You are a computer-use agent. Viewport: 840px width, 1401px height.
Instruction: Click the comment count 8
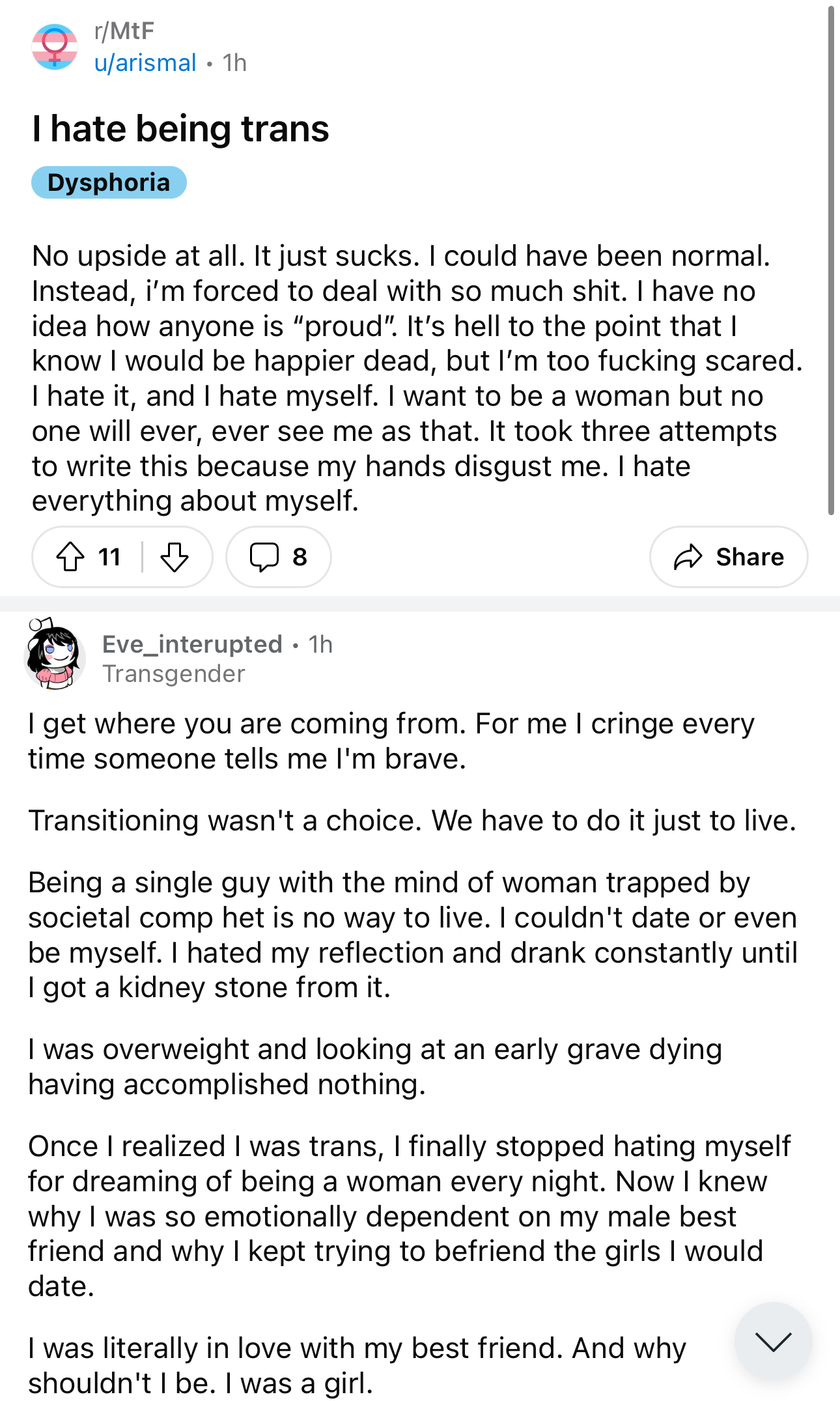[300, 557]
